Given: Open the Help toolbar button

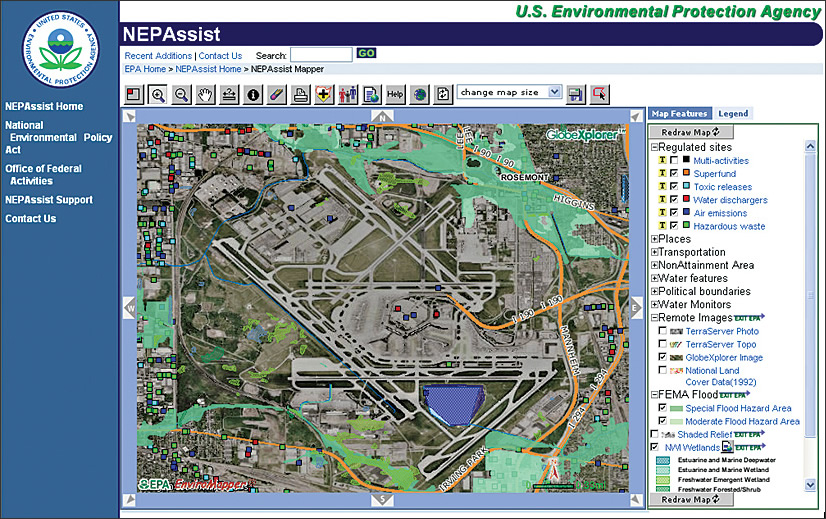Looking at the screenshot, I should pos(395,95).
